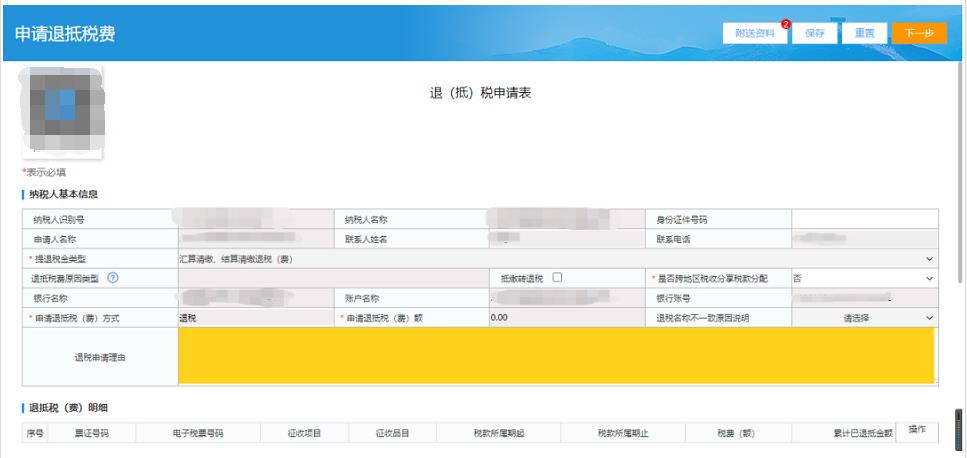Click the red notification badge on 附送资料
Viewport: 967px width, 458px height.
[x=786, y=24]
